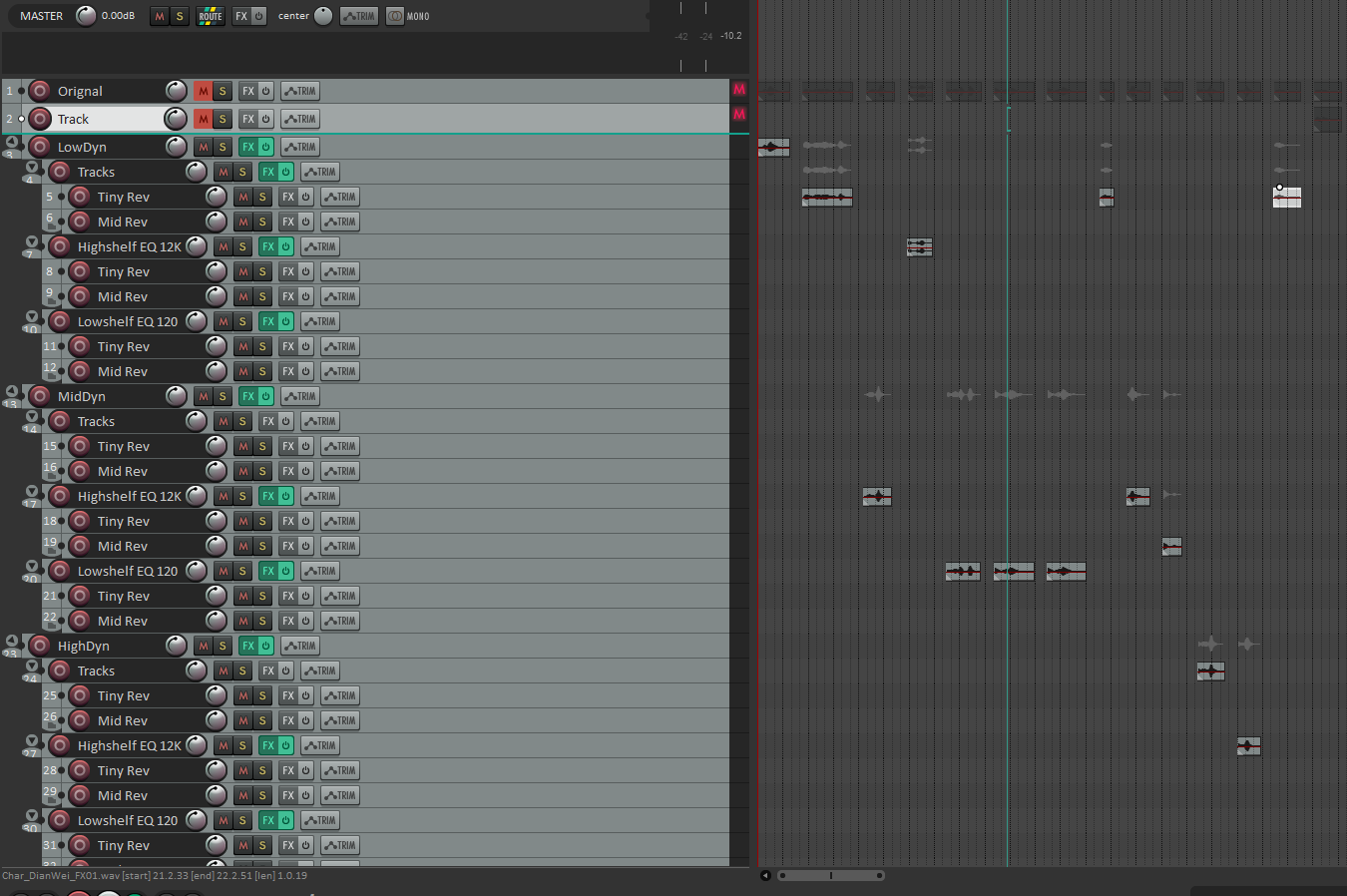This screenshot has height=896, width=1347.
Task: Collapse the Highshelf EQ 12K folder under MidDyn
Action: coord(32,491)
